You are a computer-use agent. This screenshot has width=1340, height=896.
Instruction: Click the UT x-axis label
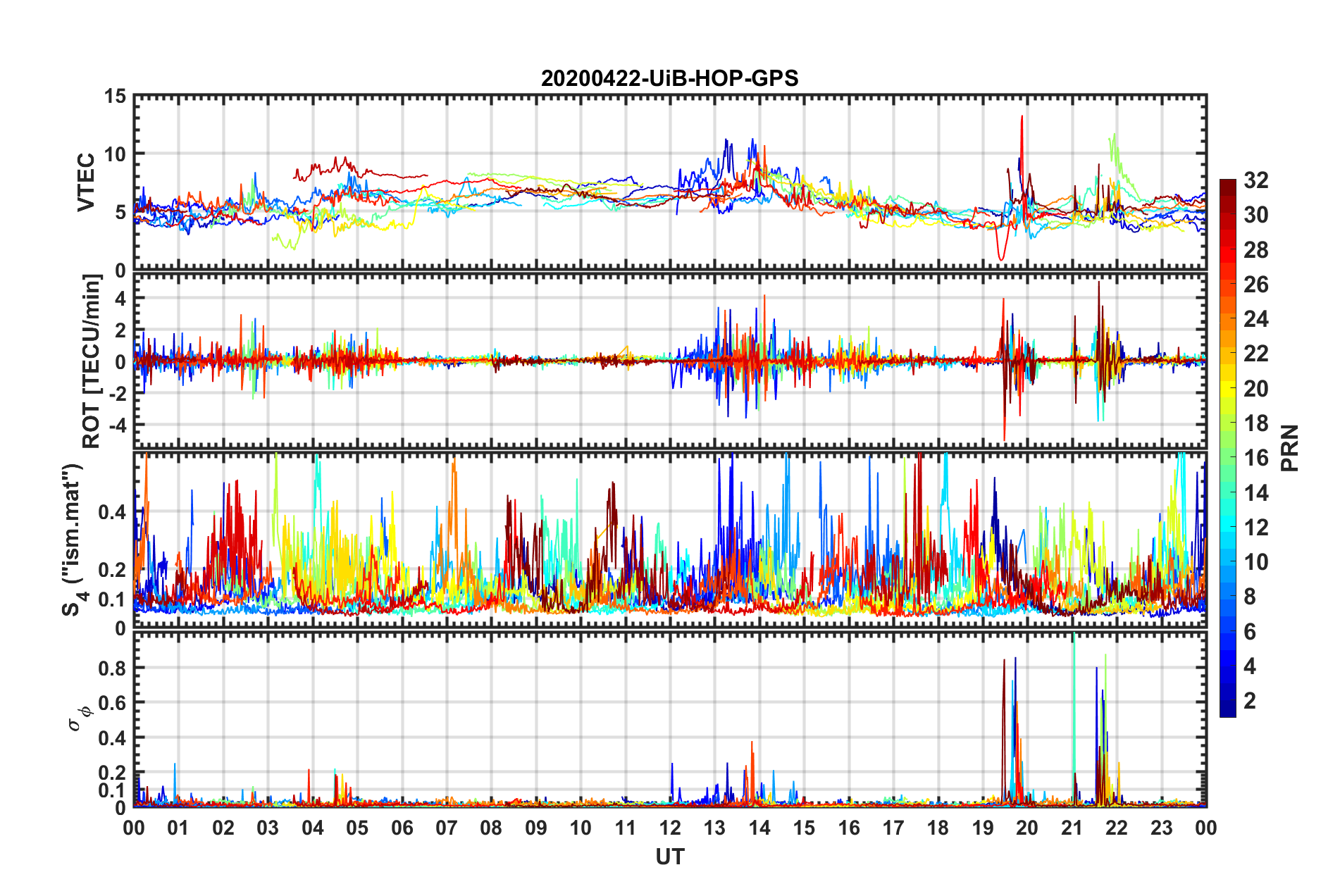669,857
